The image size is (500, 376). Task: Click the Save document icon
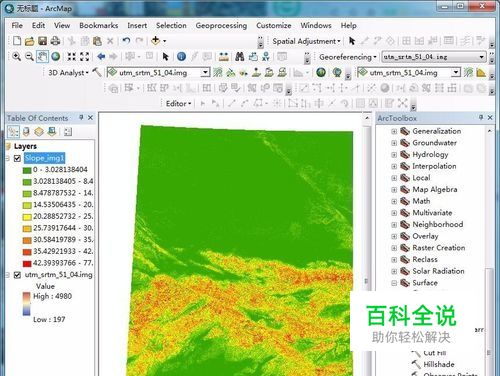tap(42, 41)
